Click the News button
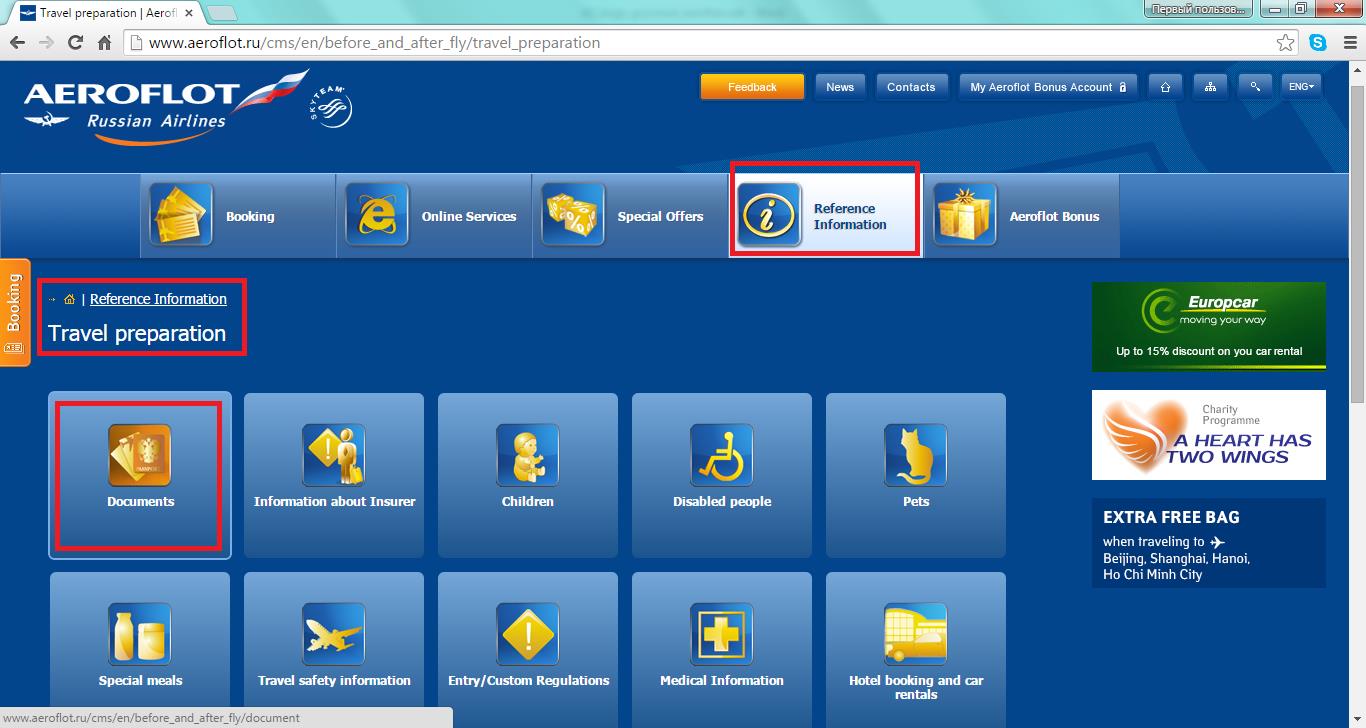Screen dimensions: 1366x728 pyautogui.click(x=840, y=87)
